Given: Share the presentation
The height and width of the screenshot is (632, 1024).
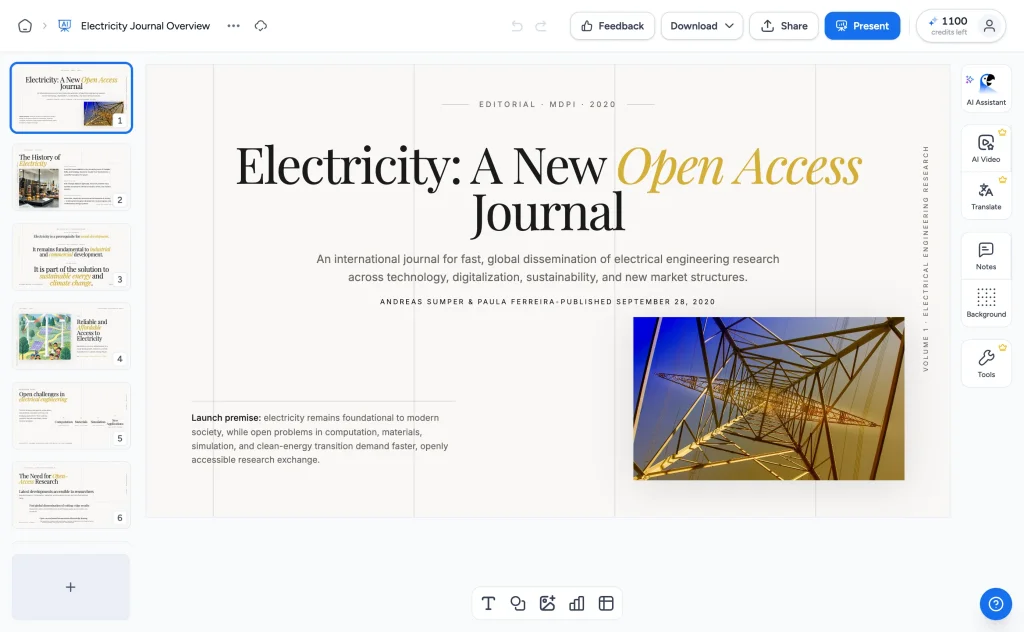Looking at the screenshot, I should pyautogui.click(x=784, y=26).
